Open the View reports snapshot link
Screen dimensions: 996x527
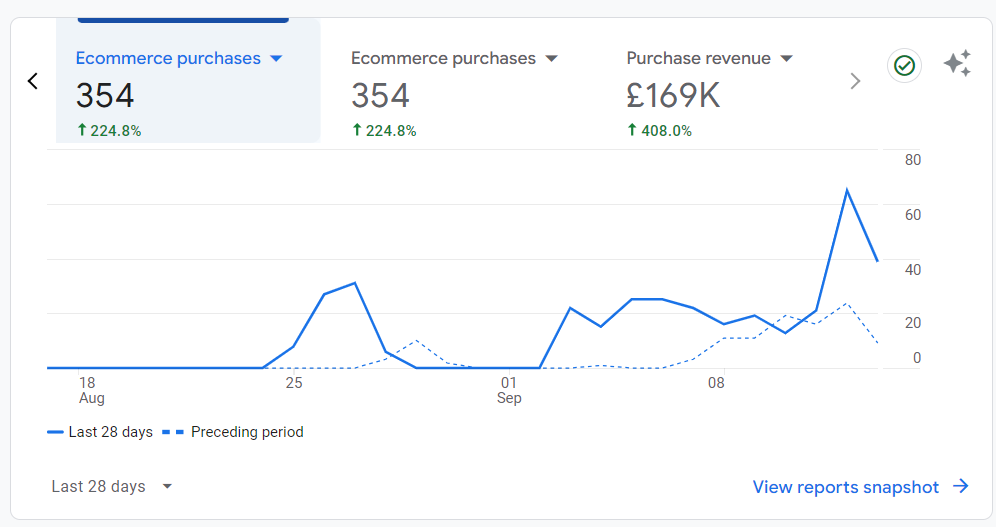tap(845, 487)
